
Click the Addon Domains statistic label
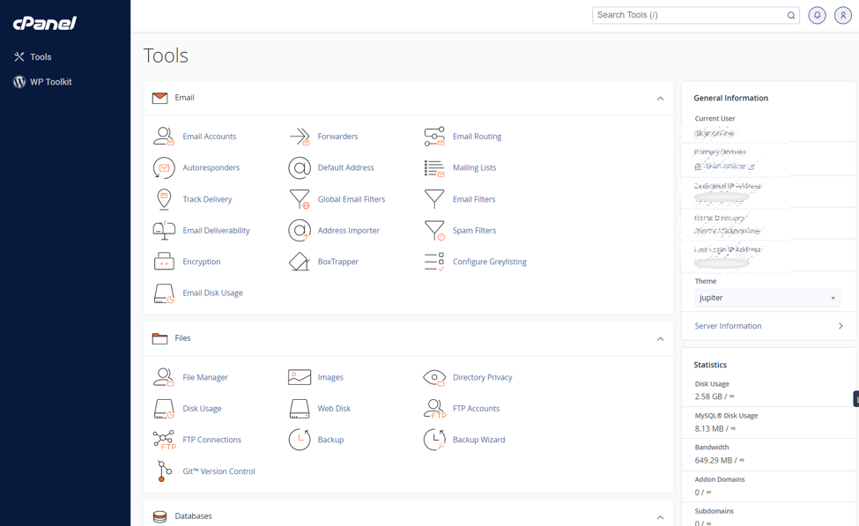click(x=719, y=479)
